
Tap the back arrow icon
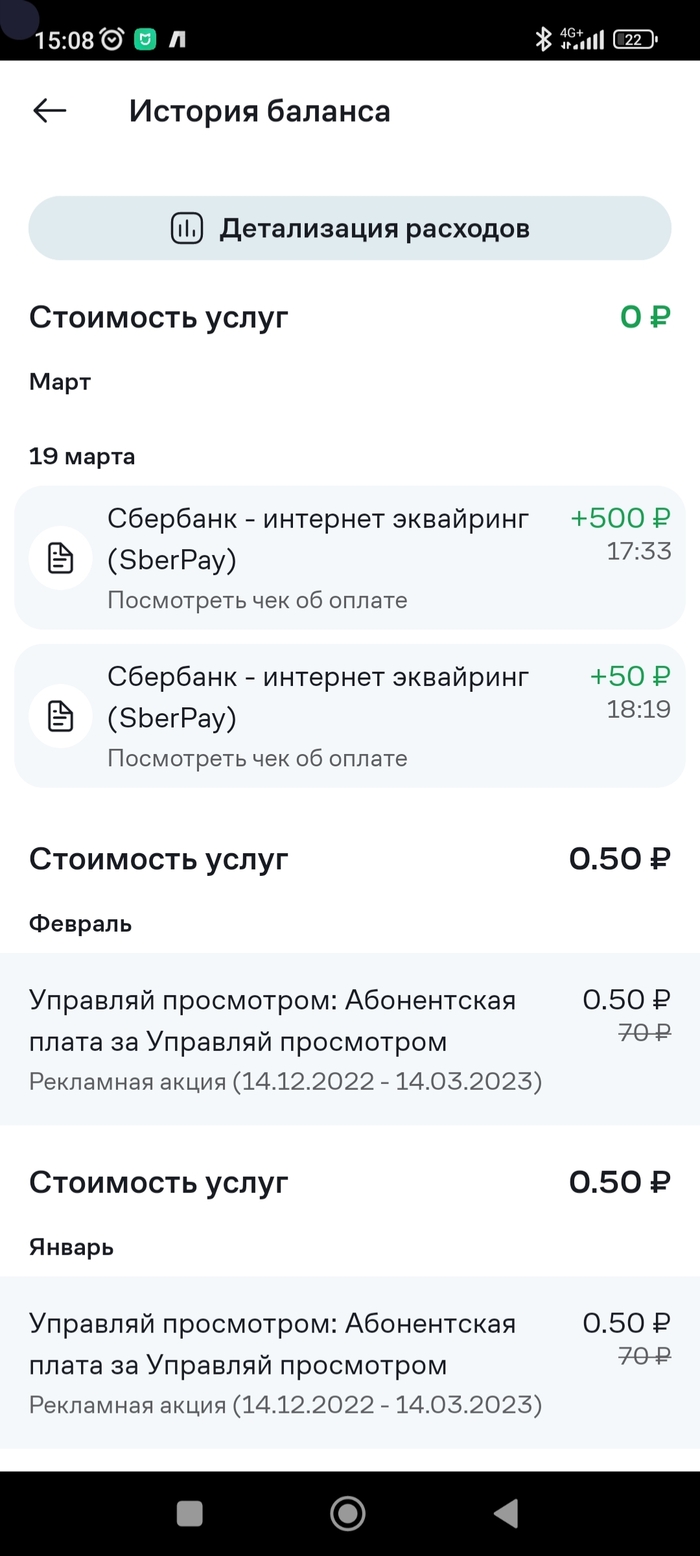(x=49, y=111)
